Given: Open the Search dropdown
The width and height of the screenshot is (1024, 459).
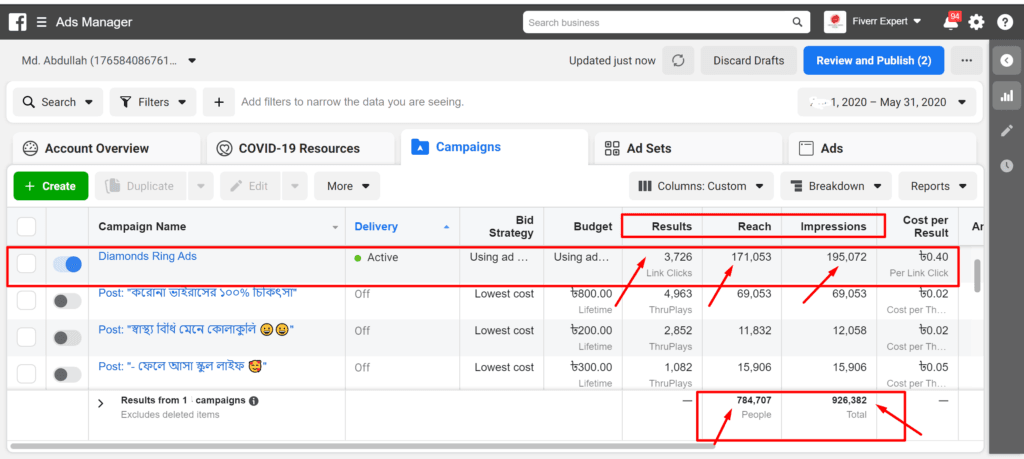Looking at the screenshot, I should [58, 103].
